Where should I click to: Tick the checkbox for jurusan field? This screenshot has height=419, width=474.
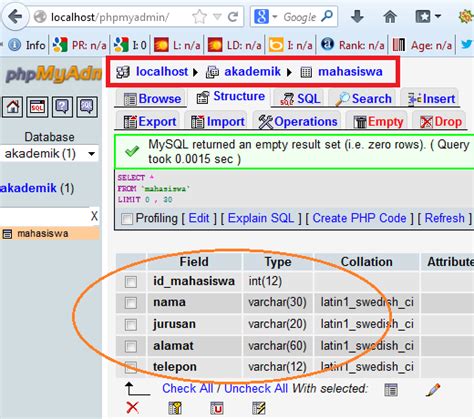tap(131, 324)
